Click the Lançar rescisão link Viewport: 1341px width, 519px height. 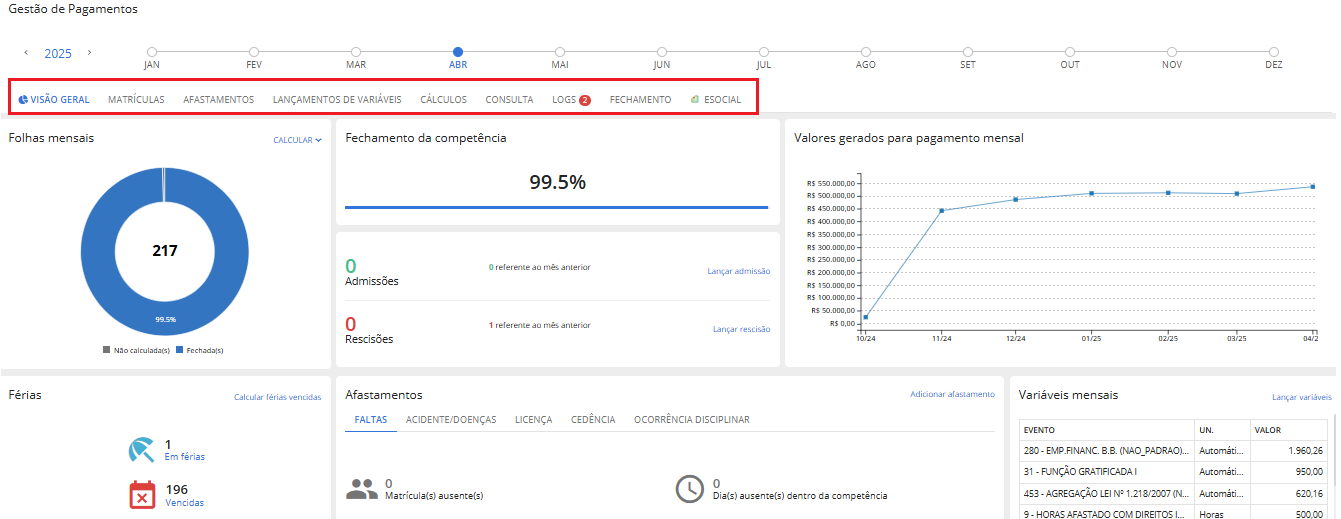[x=741, y=329]
